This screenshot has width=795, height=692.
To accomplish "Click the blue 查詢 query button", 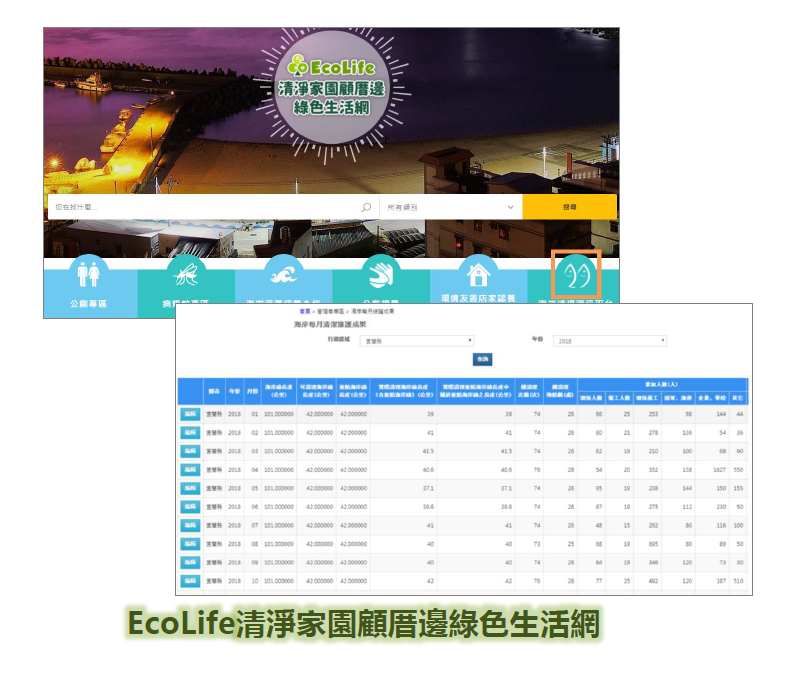I will click(x=482, y=360).
